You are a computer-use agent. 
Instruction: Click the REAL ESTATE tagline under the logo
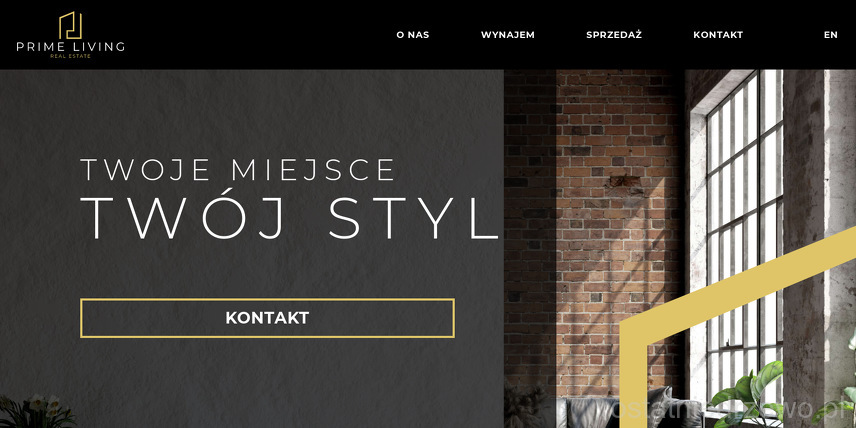pyautogui.click(x=70, y=56)
